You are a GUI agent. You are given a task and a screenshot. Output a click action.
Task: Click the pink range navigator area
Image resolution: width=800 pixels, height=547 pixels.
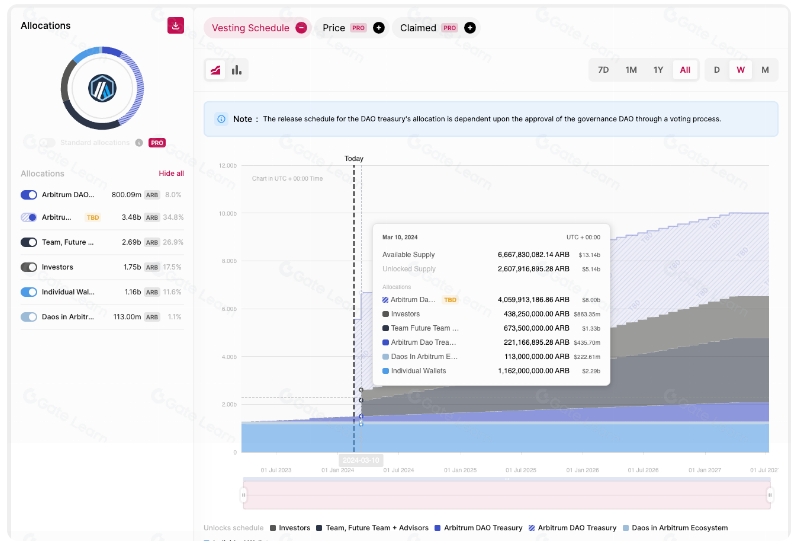[507, 494]
